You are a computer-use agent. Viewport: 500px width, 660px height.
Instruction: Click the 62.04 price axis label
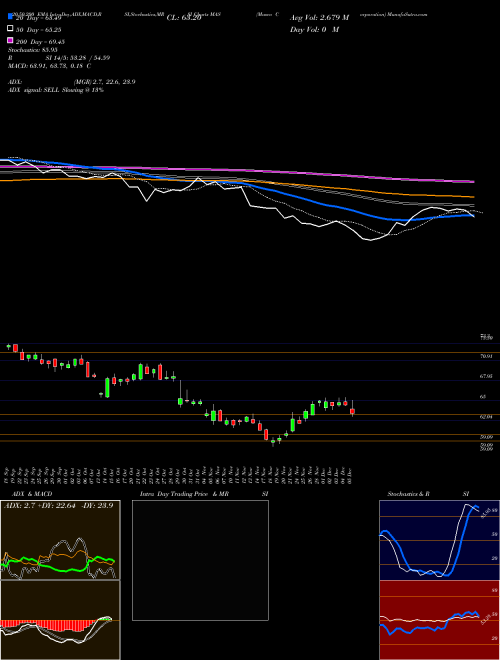tap(486, 416)
